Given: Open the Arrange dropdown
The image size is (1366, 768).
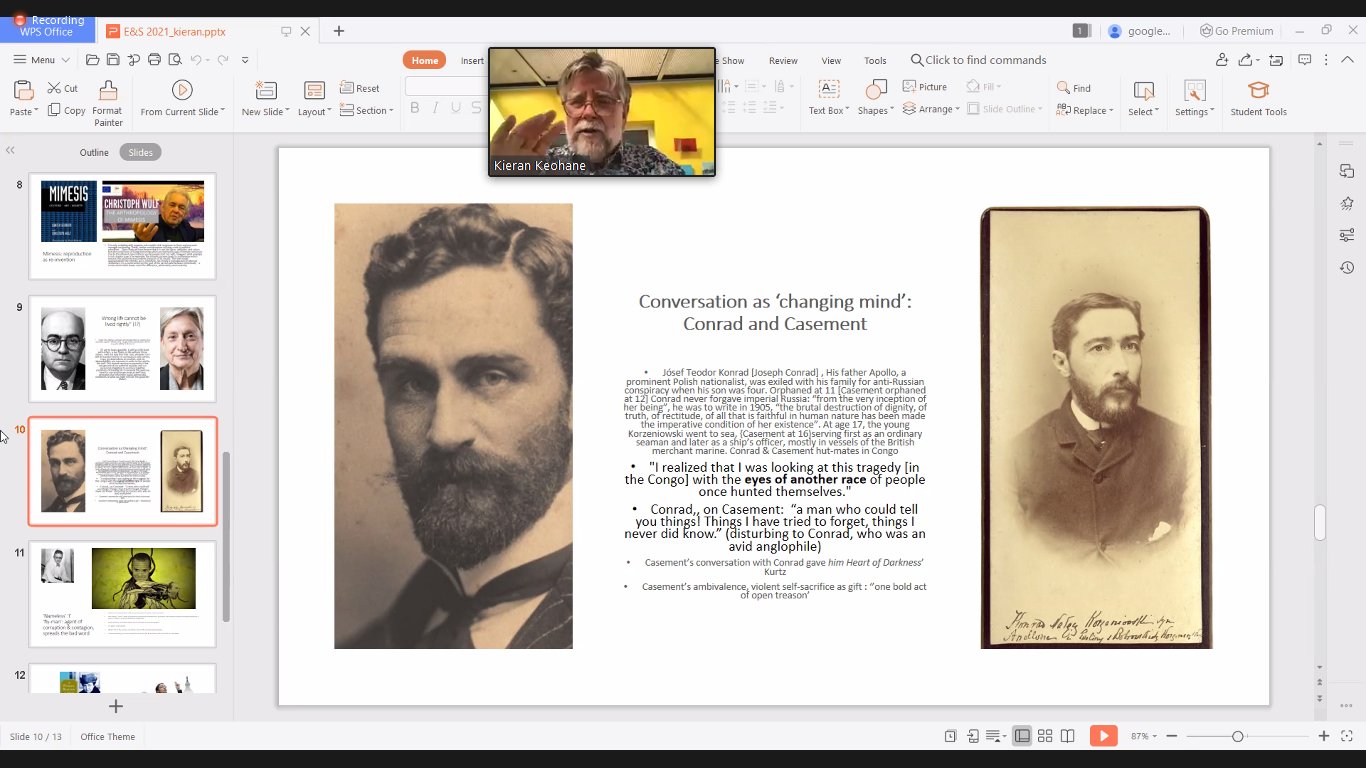Looking at the screenshot, I should (931, 109).
